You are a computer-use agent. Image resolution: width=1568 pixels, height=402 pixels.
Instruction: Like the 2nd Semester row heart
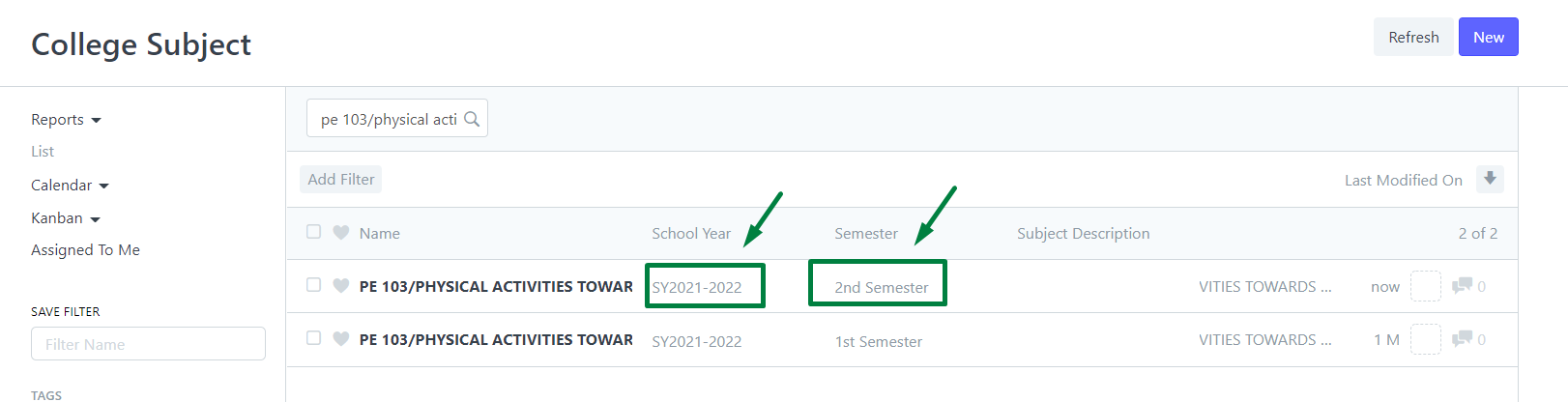click(x=340, y=286)
